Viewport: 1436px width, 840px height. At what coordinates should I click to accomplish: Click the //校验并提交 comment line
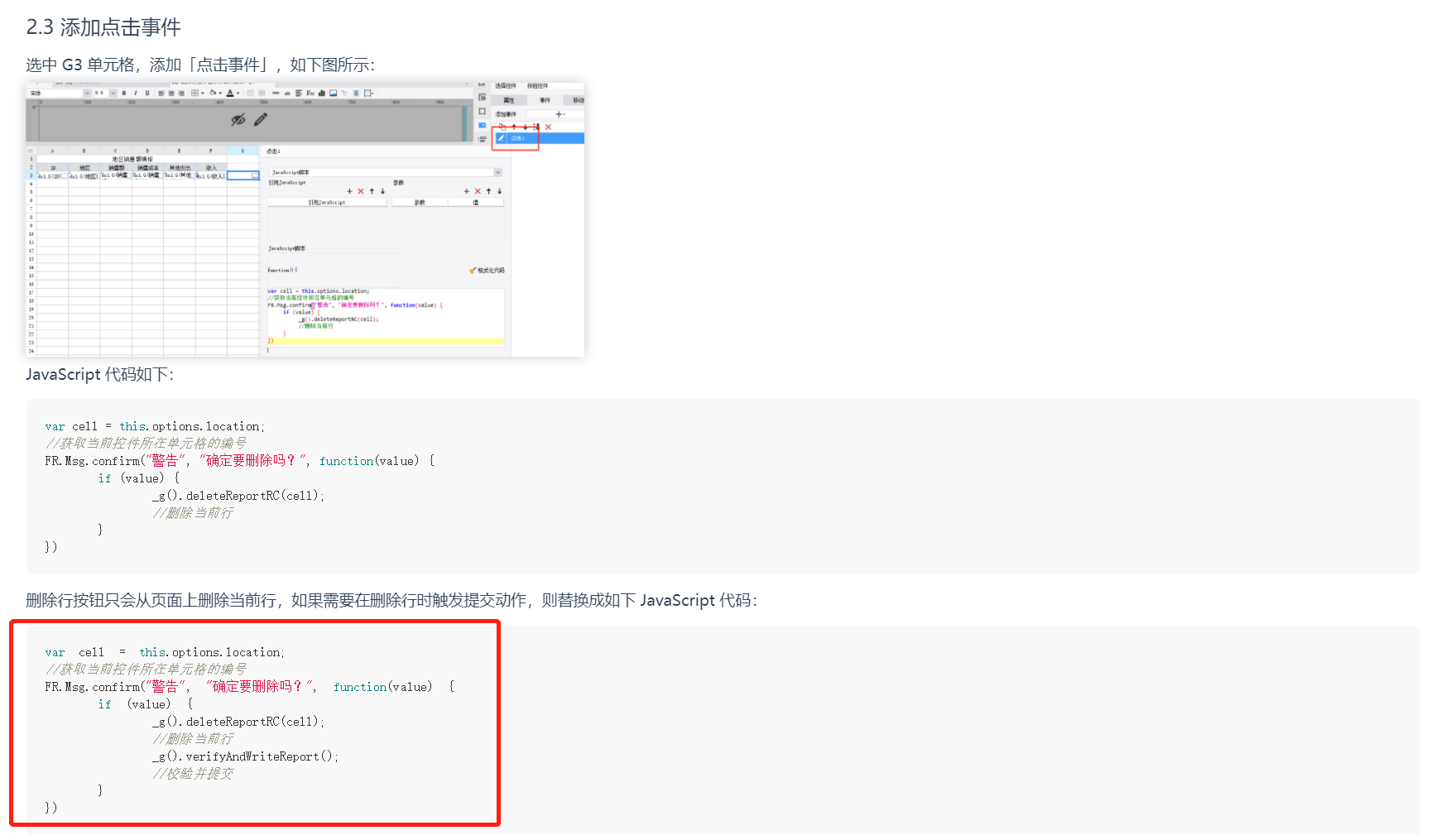193,774
